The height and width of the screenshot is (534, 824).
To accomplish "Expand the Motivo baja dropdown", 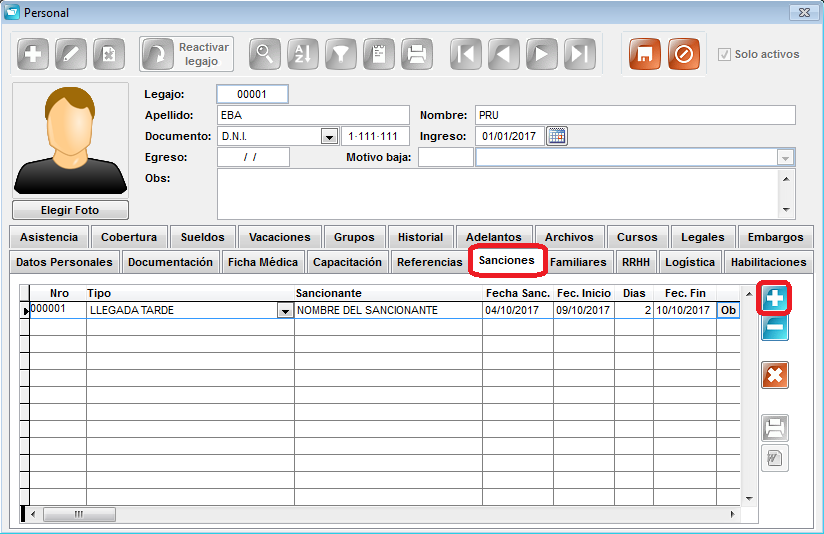I will pyautogui.click(x=785, y=158).
